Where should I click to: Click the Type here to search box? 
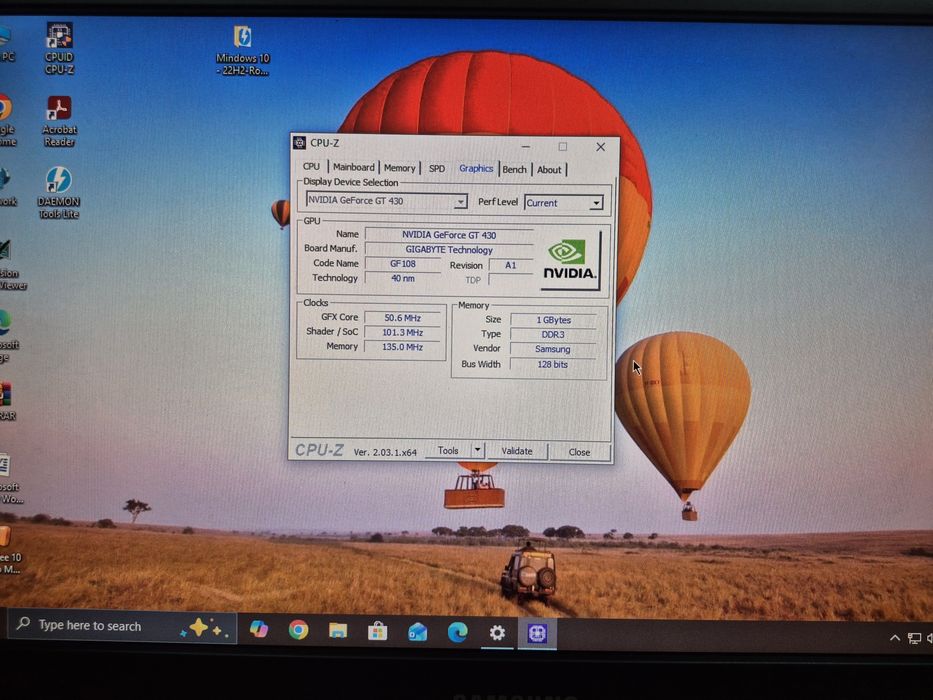[122, 626]
